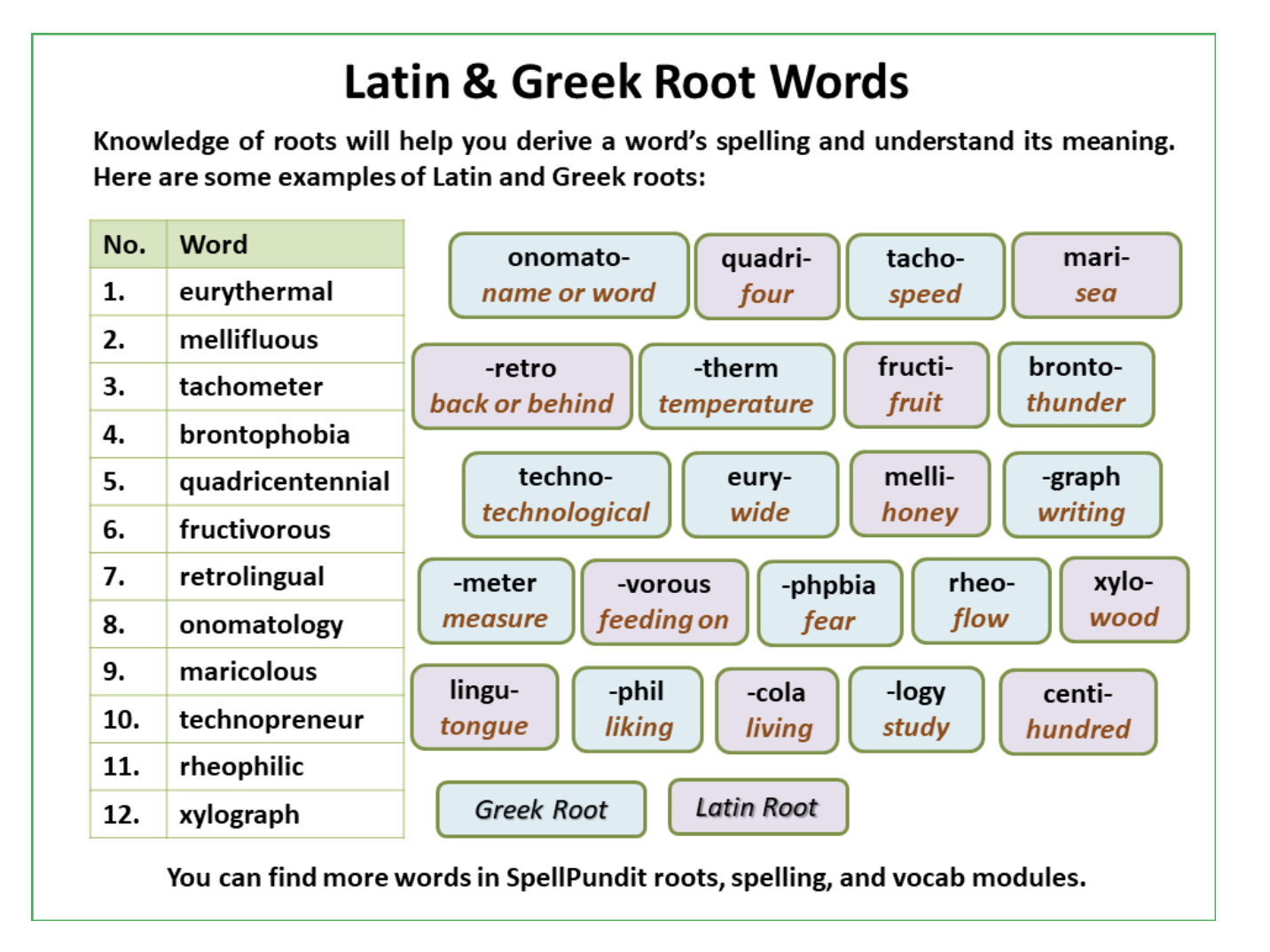Image resolution: width=1270 pixels, height=952 pixels.
Task: Select the centi- hundred card
Action: click(1078, 711)
